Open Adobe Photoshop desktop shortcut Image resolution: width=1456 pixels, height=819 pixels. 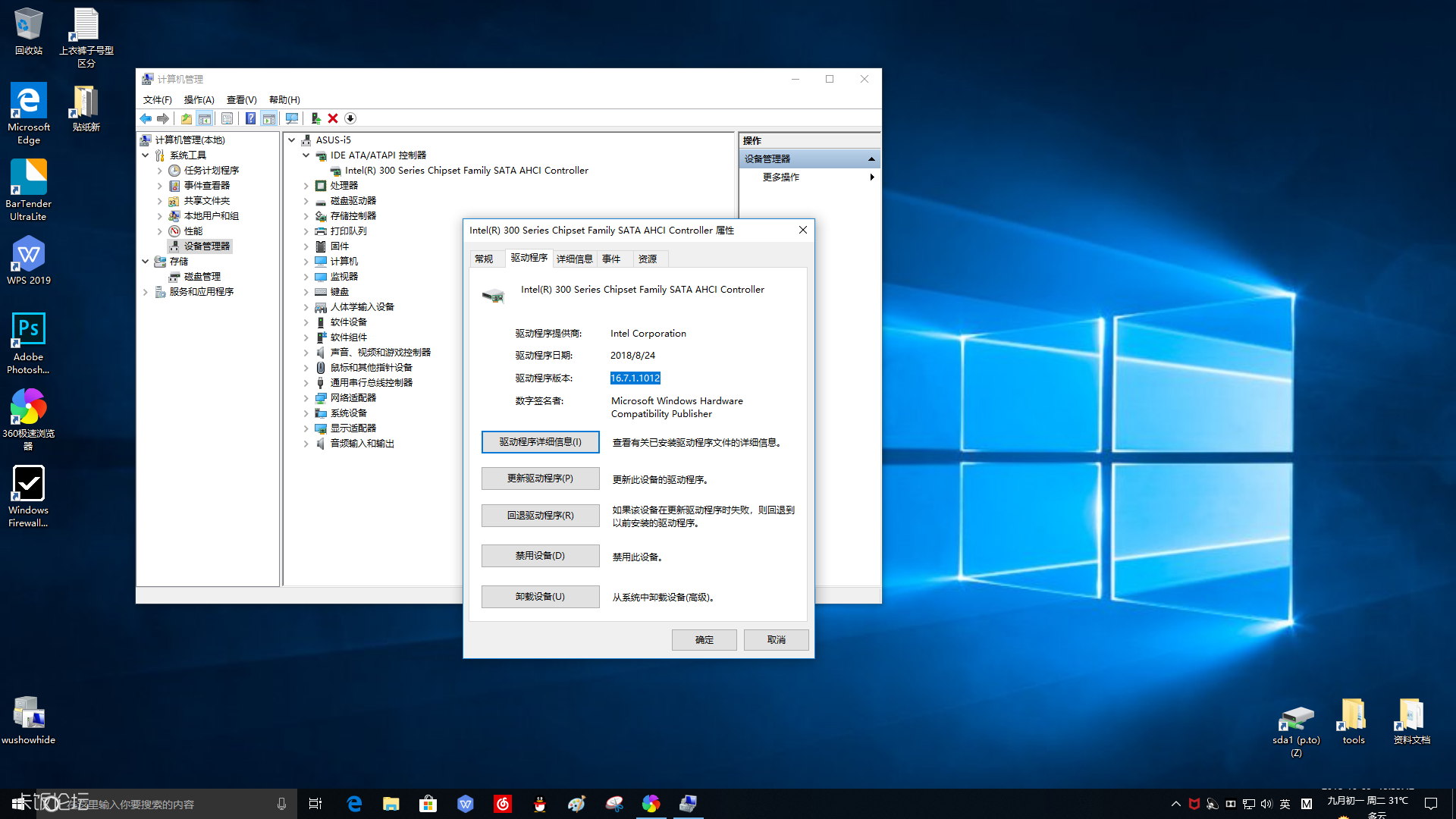(29, 344)
